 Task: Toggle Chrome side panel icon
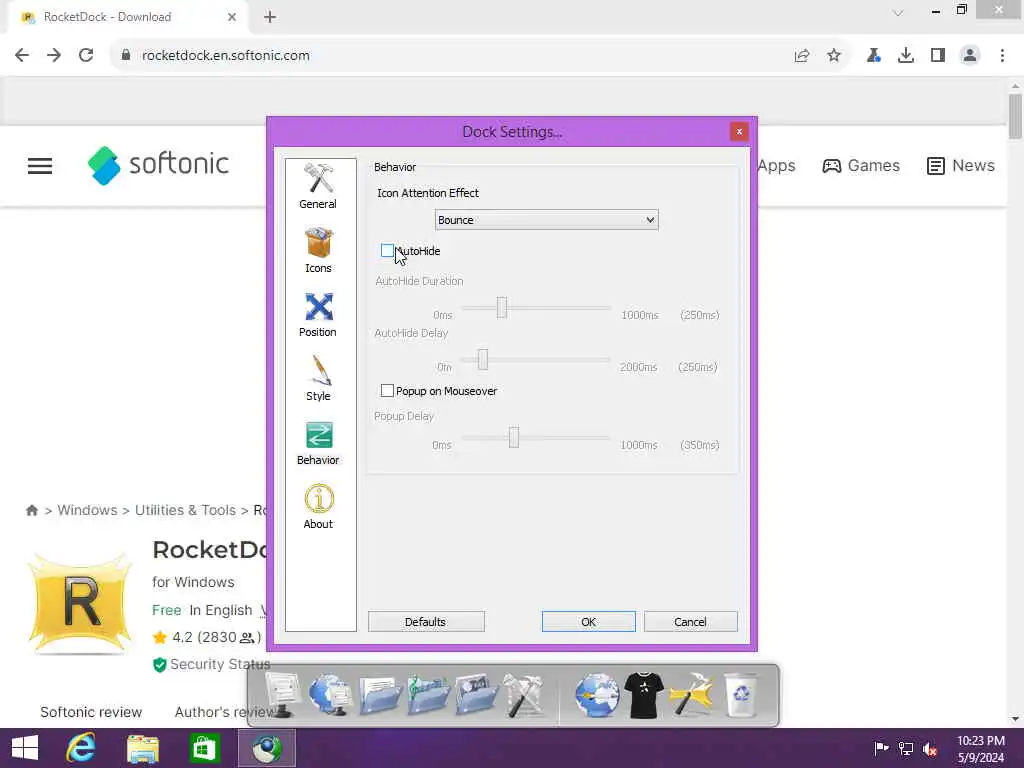(938, 56)
